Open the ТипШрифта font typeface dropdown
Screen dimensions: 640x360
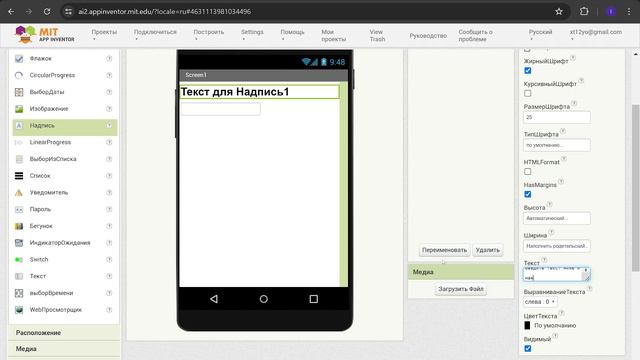557,145
